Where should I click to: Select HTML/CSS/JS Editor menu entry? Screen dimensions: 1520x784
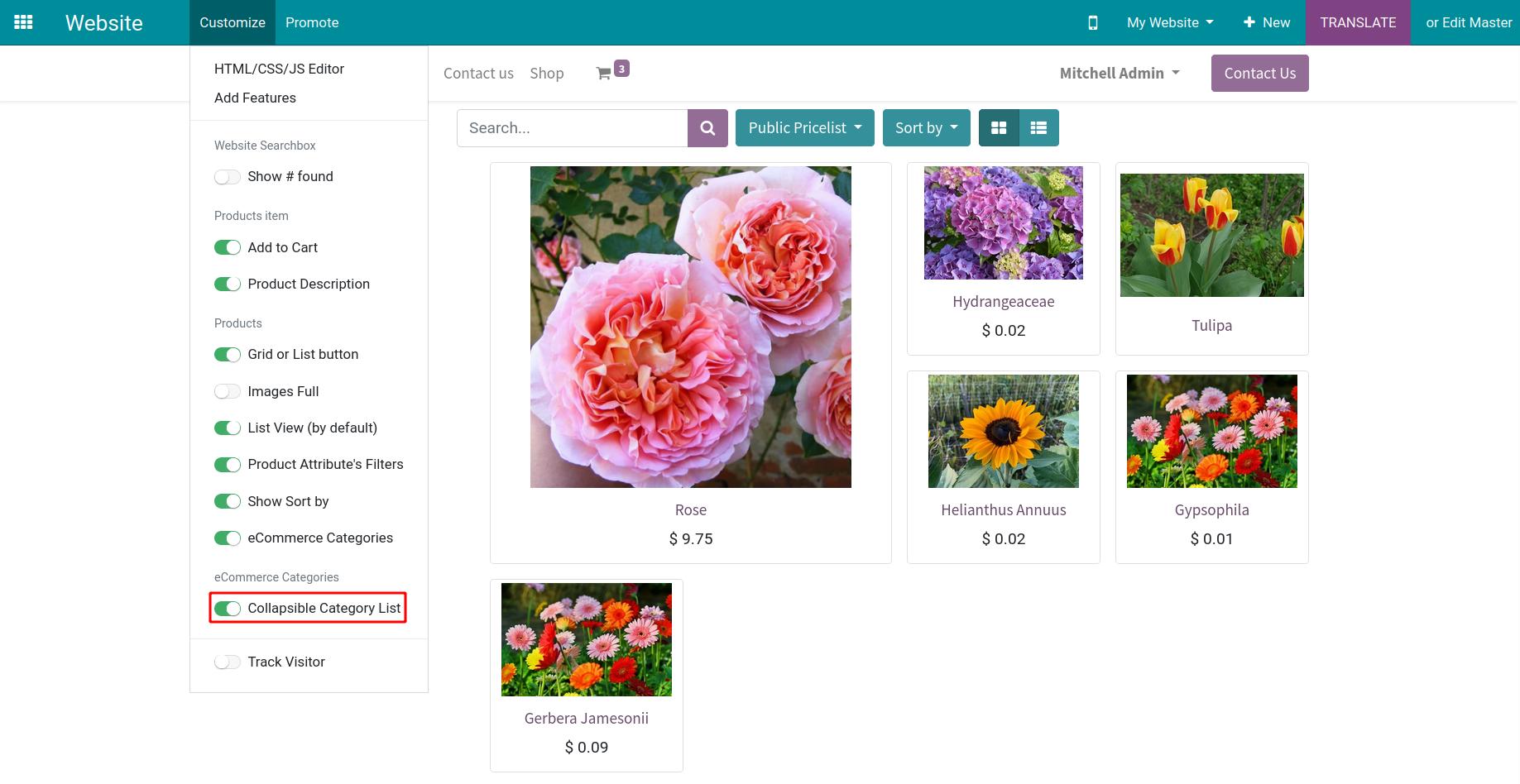coord(279,69)
